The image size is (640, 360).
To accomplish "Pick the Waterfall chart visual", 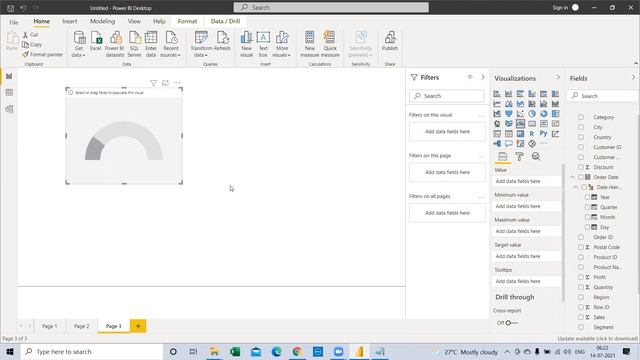I will tap(497, 114).
